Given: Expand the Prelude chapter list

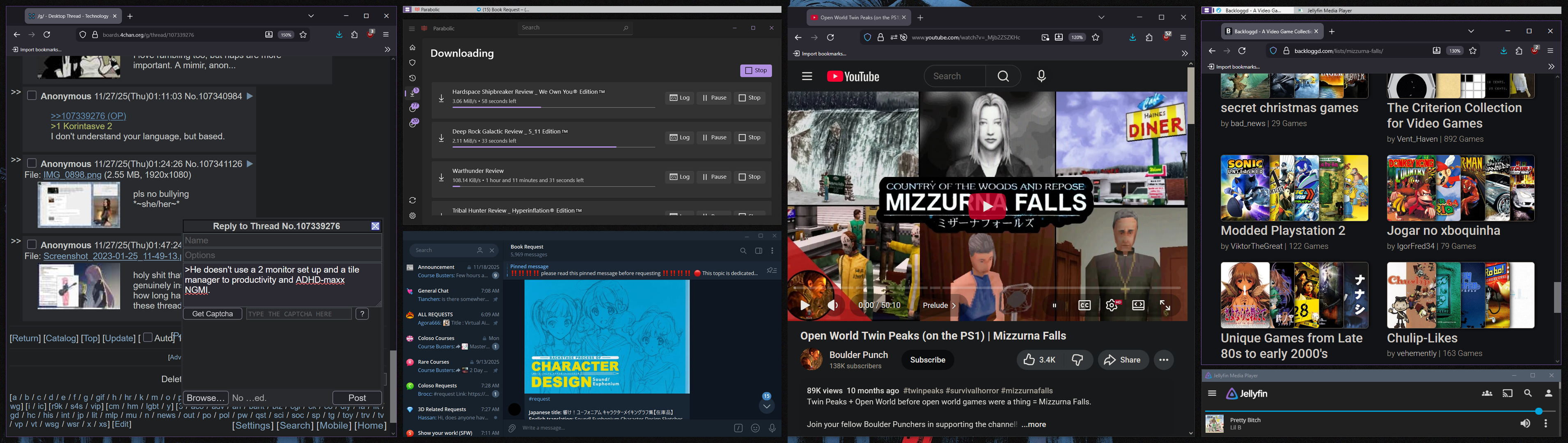Looking at the screenshot, I should (940, 305).
